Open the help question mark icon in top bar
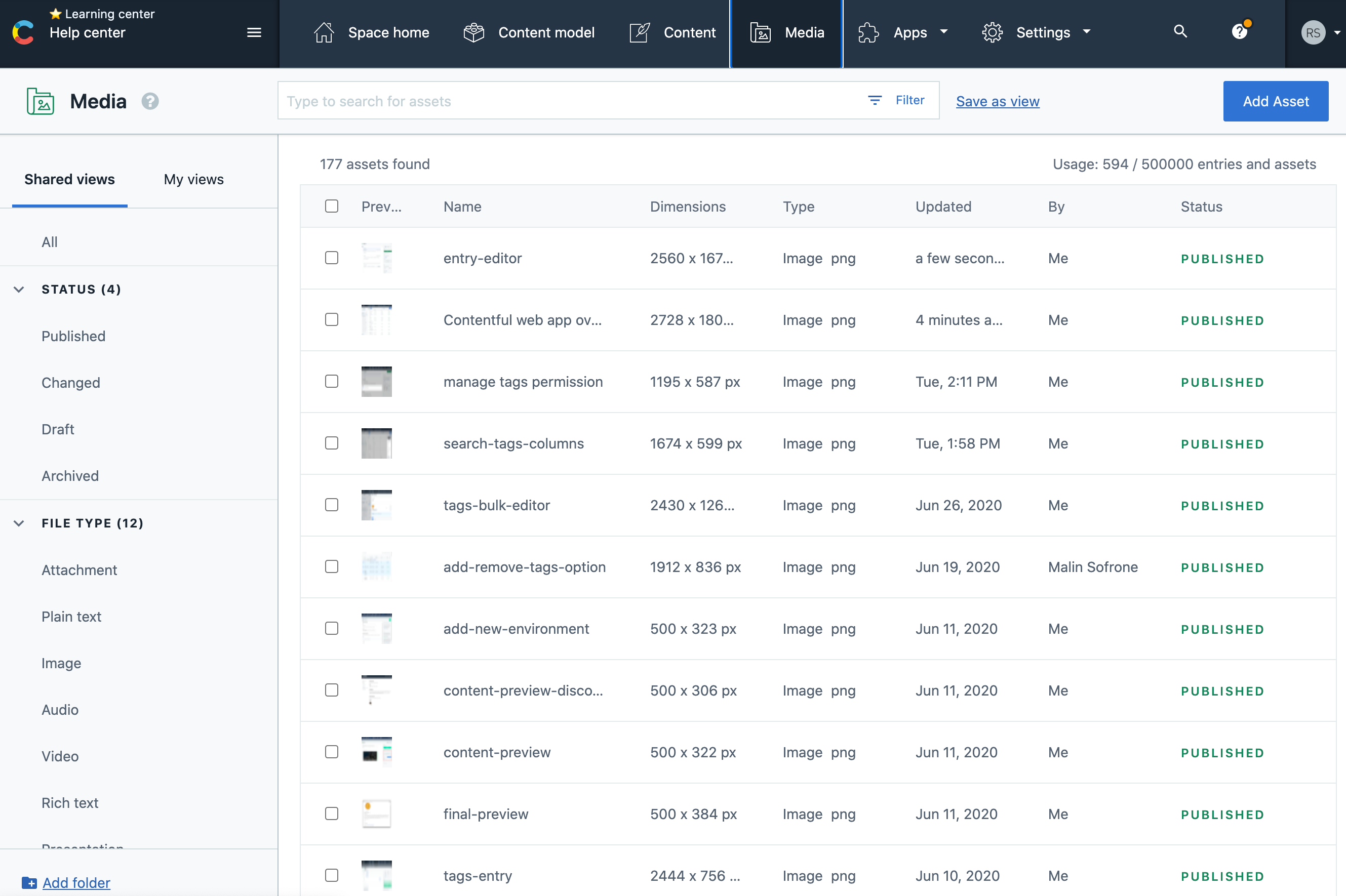Viewport: 1346px width, 896px height. click(1239, 32)
